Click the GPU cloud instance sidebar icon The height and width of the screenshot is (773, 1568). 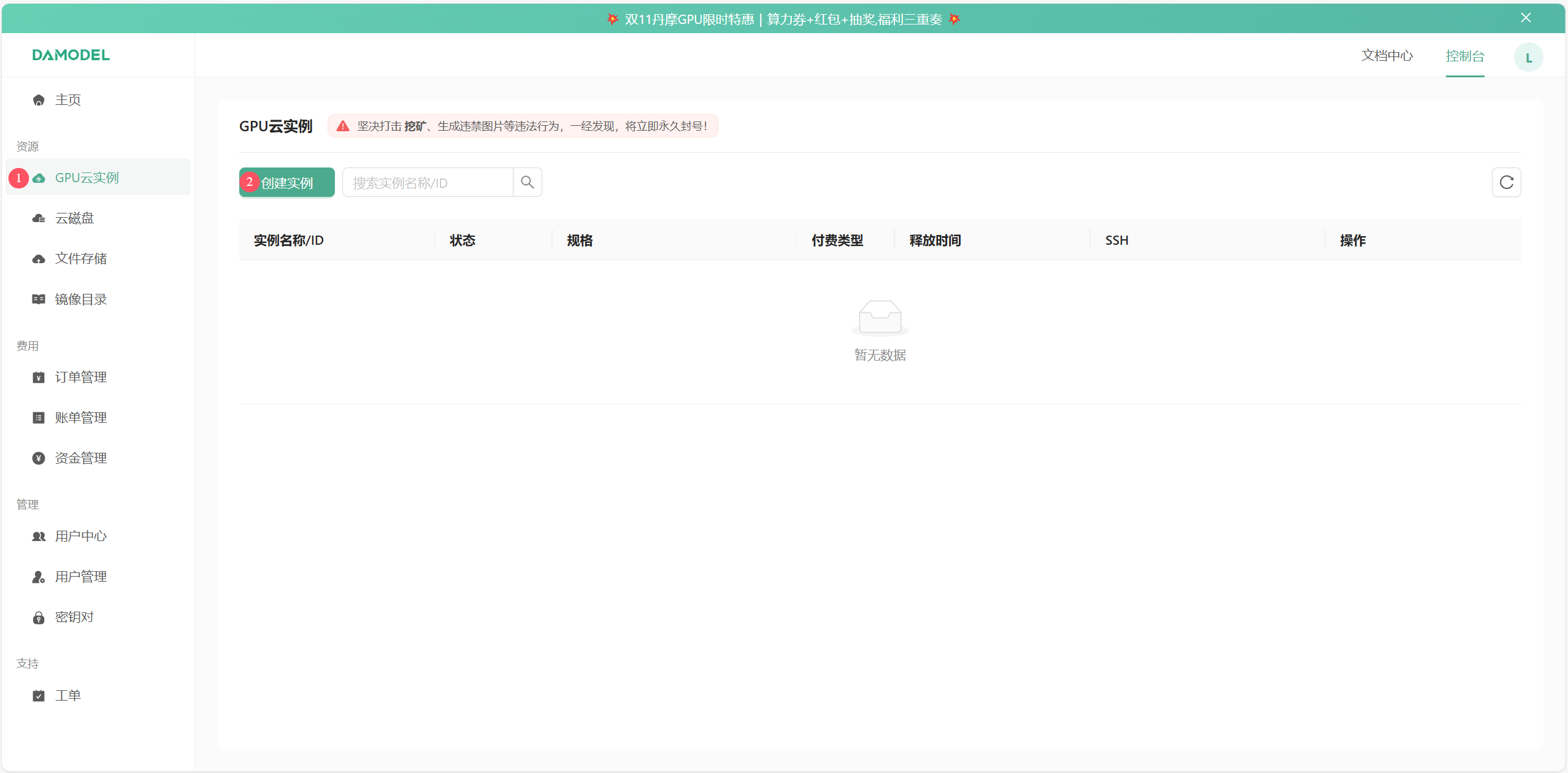tap(39, 178)
